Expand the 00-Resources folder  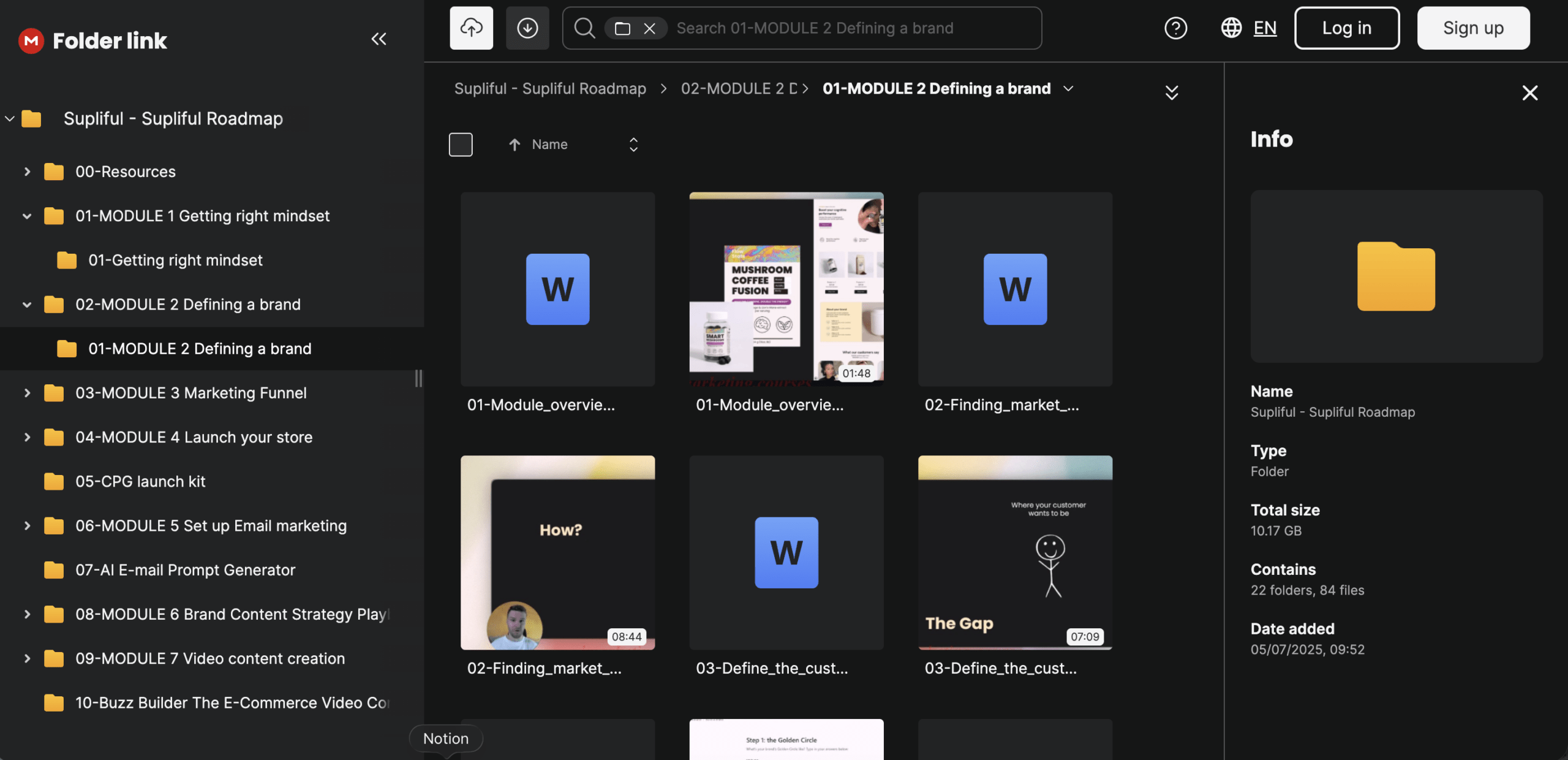tap(27, 172)
